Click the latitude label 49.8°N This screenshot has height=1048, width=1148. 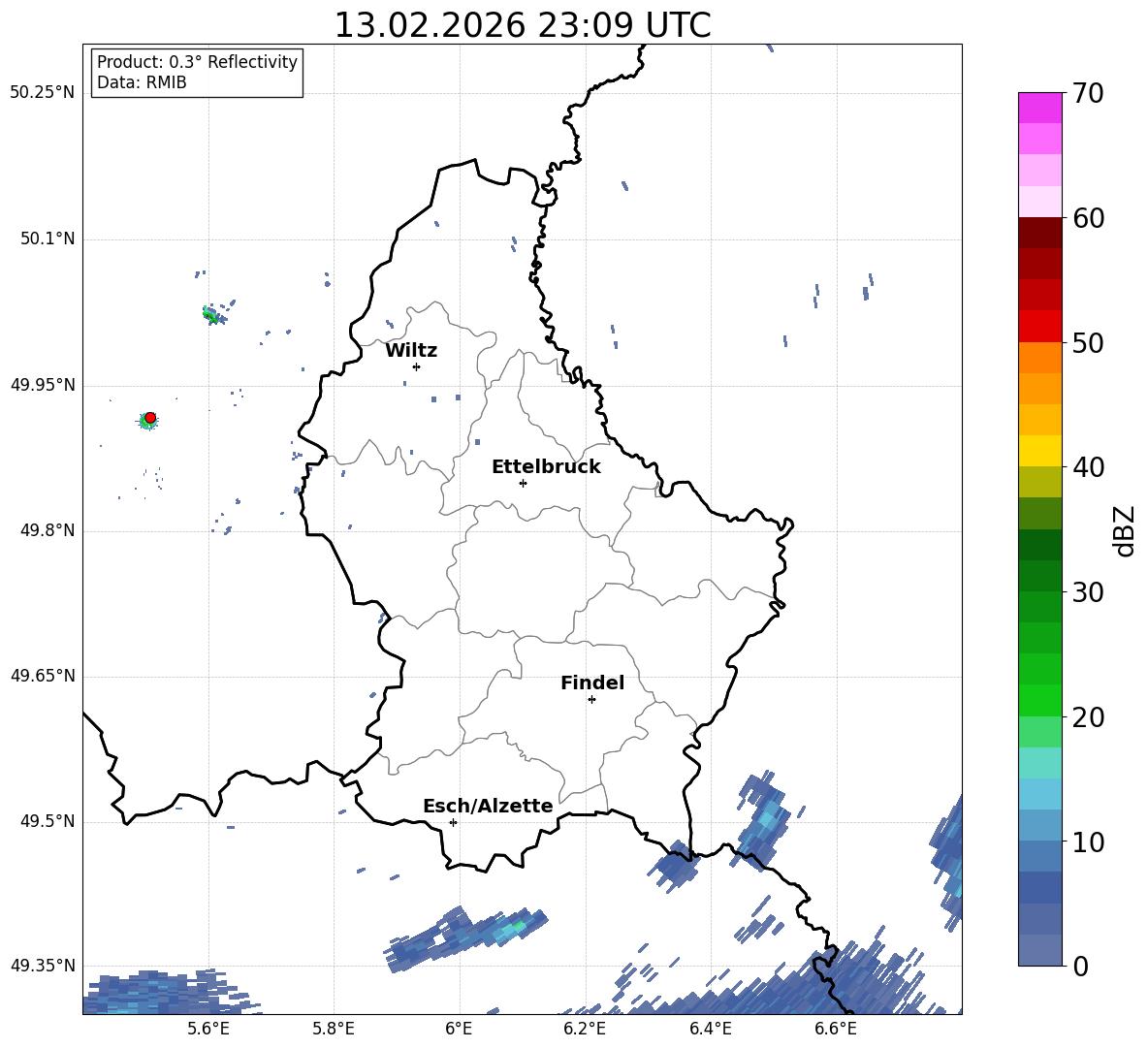coord(48,530)
